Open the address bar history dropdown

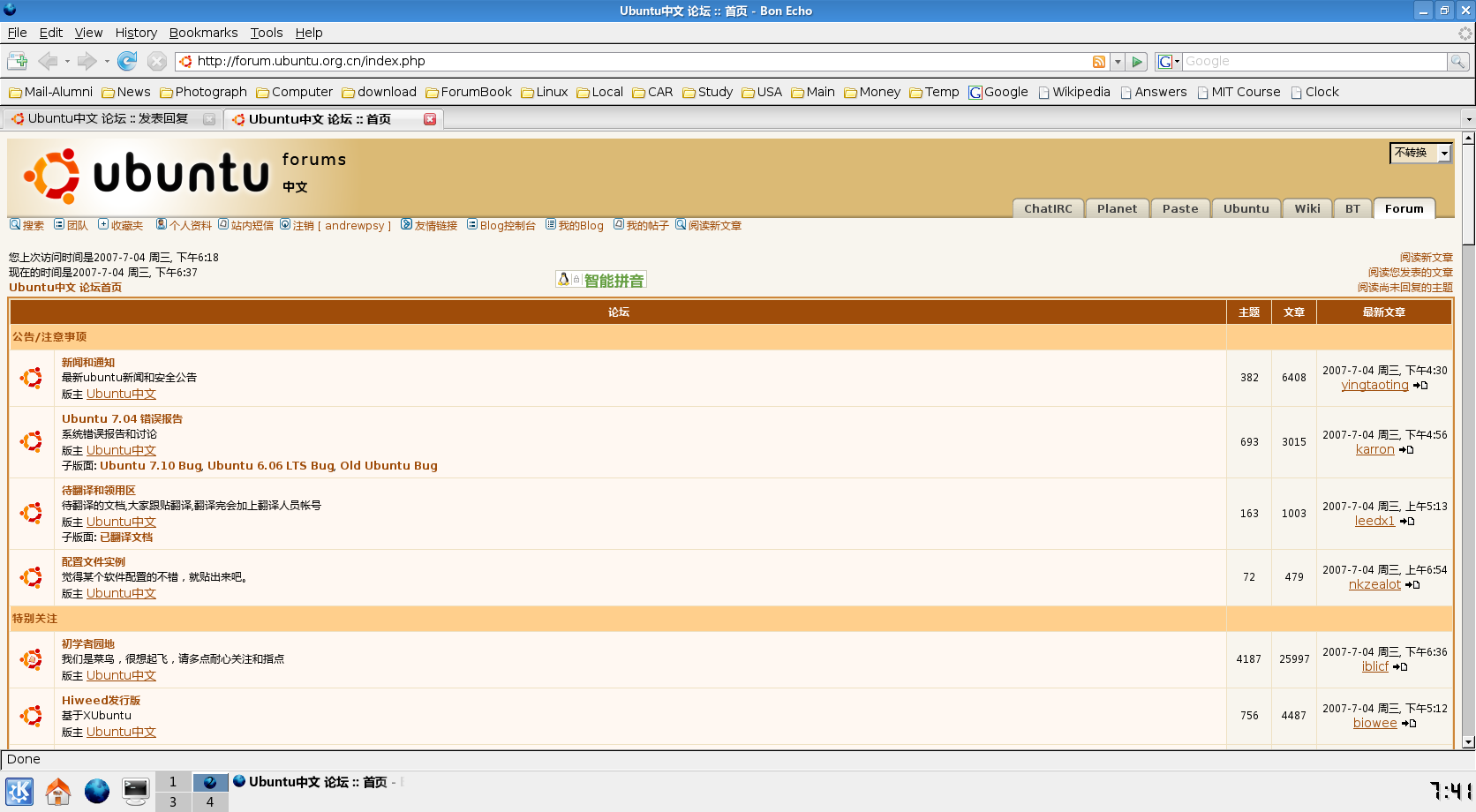(1118, 62)
